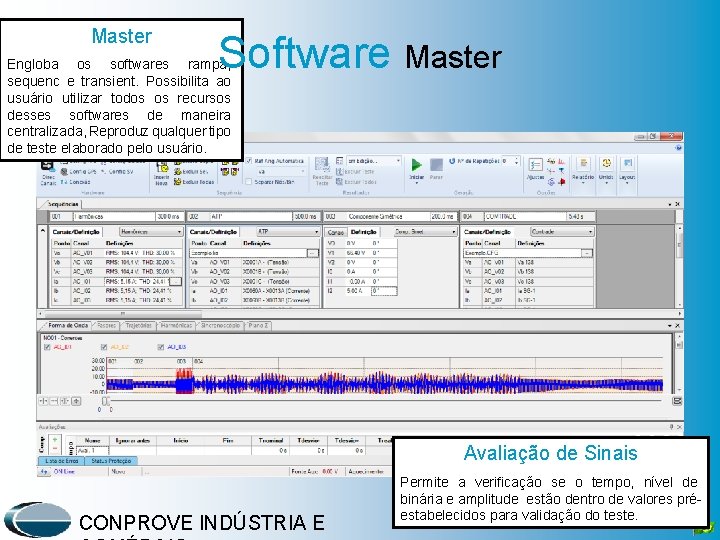The height and width of the screenshot is (540, 720).
Task: Open the ATP type dropdown in sequence 002
Action: pos(288,232)
